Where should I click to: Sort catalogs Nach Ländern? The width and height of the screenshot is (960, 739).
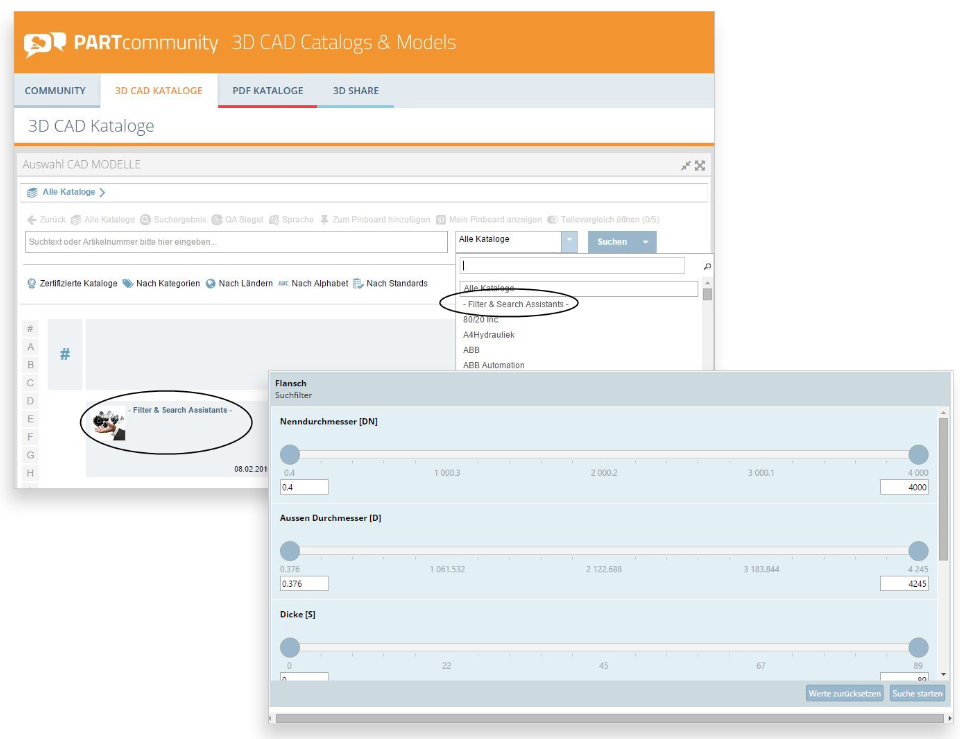(239, 283)
